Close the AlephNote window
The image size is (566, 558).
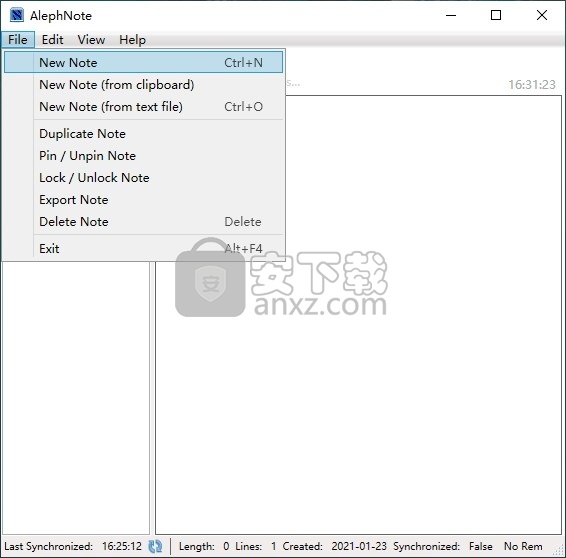tap(542, 15)
